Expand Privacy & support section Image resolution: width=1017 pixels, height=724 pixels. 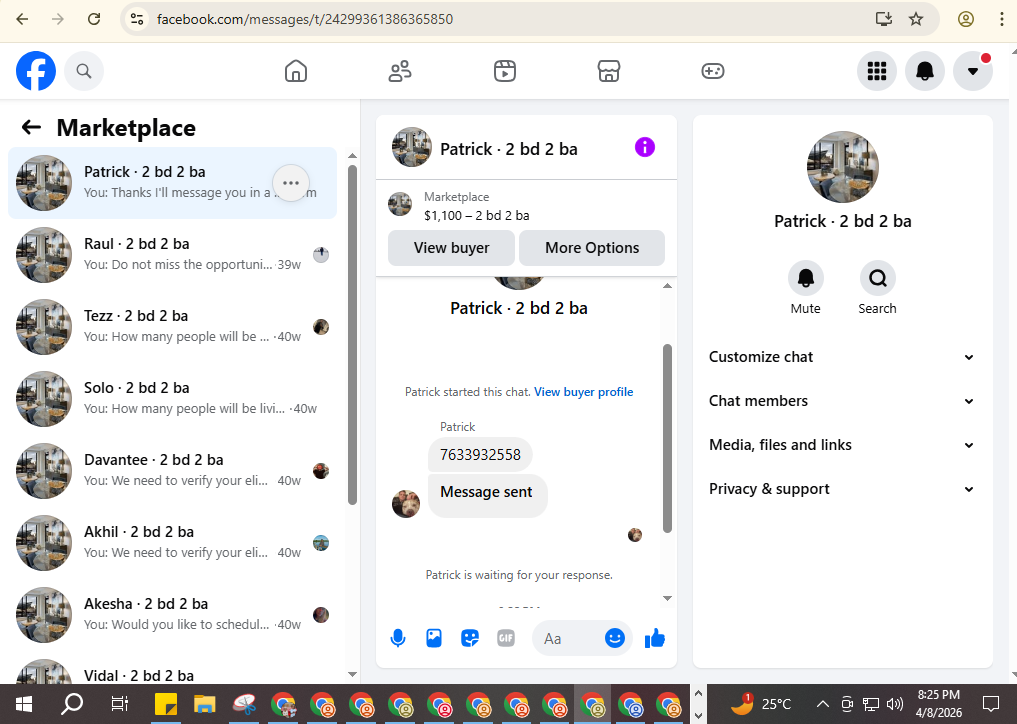click(x=842, y=489)
